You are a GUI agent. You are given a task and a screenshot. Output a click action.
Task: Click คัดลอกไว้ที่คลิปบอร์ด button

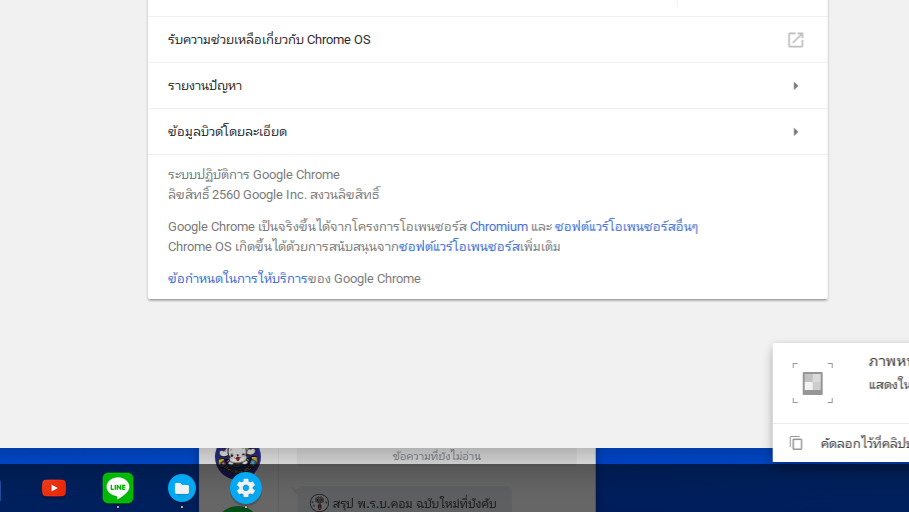(x=841, y=443)
